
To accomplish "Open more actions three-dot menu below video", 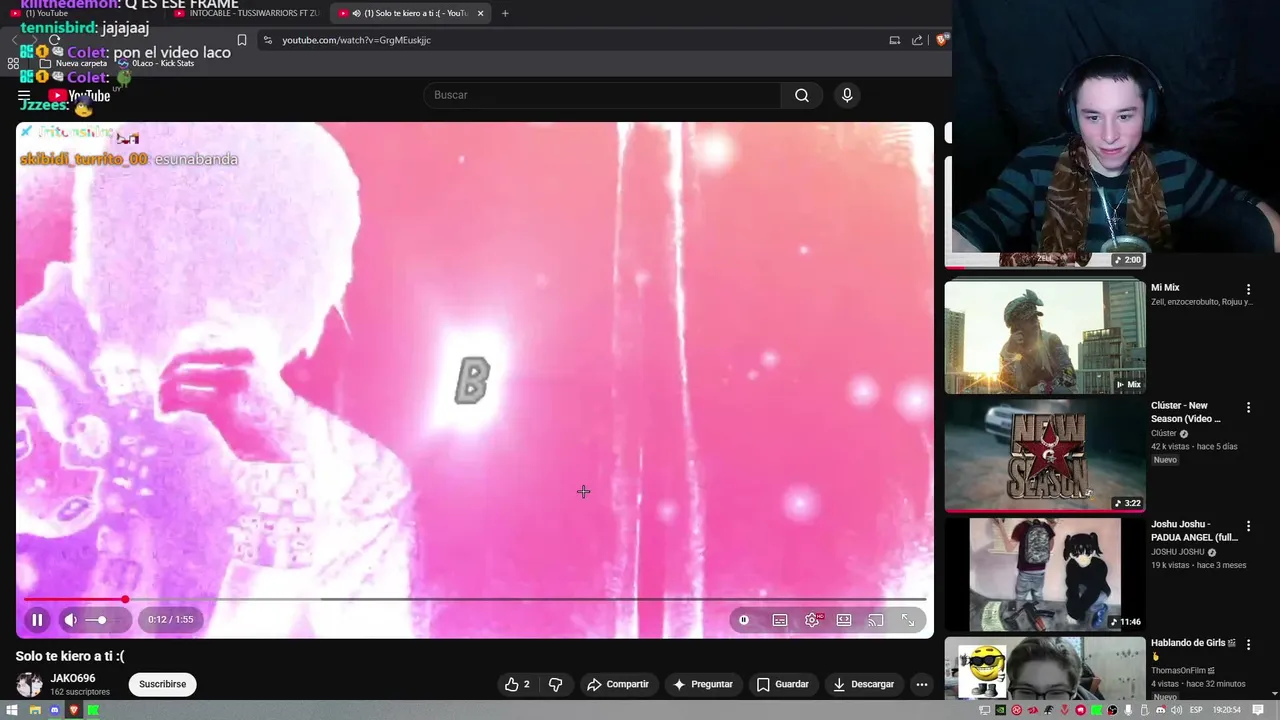I will point(922,684).
